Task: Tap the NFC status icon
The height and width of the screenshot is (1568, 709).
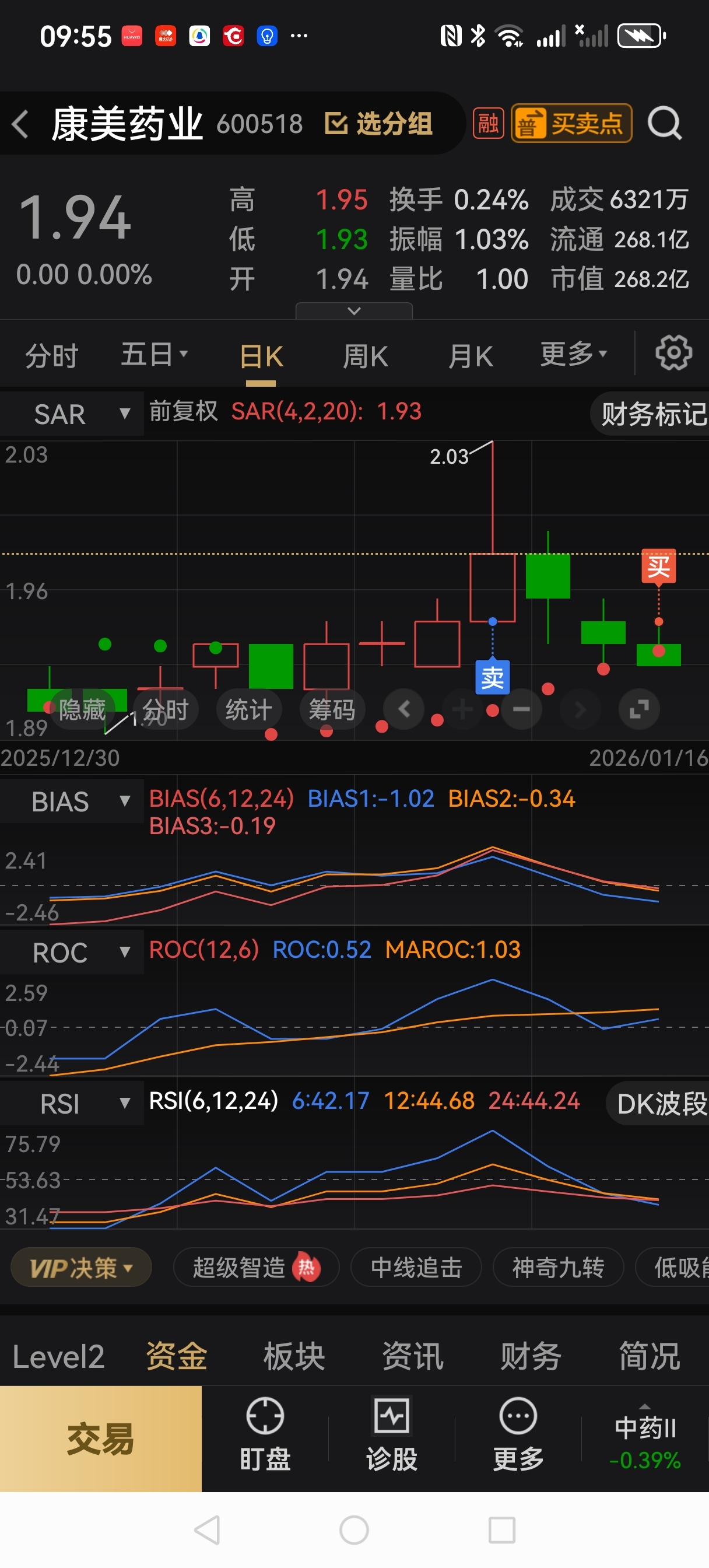Action: click(451, 36)
